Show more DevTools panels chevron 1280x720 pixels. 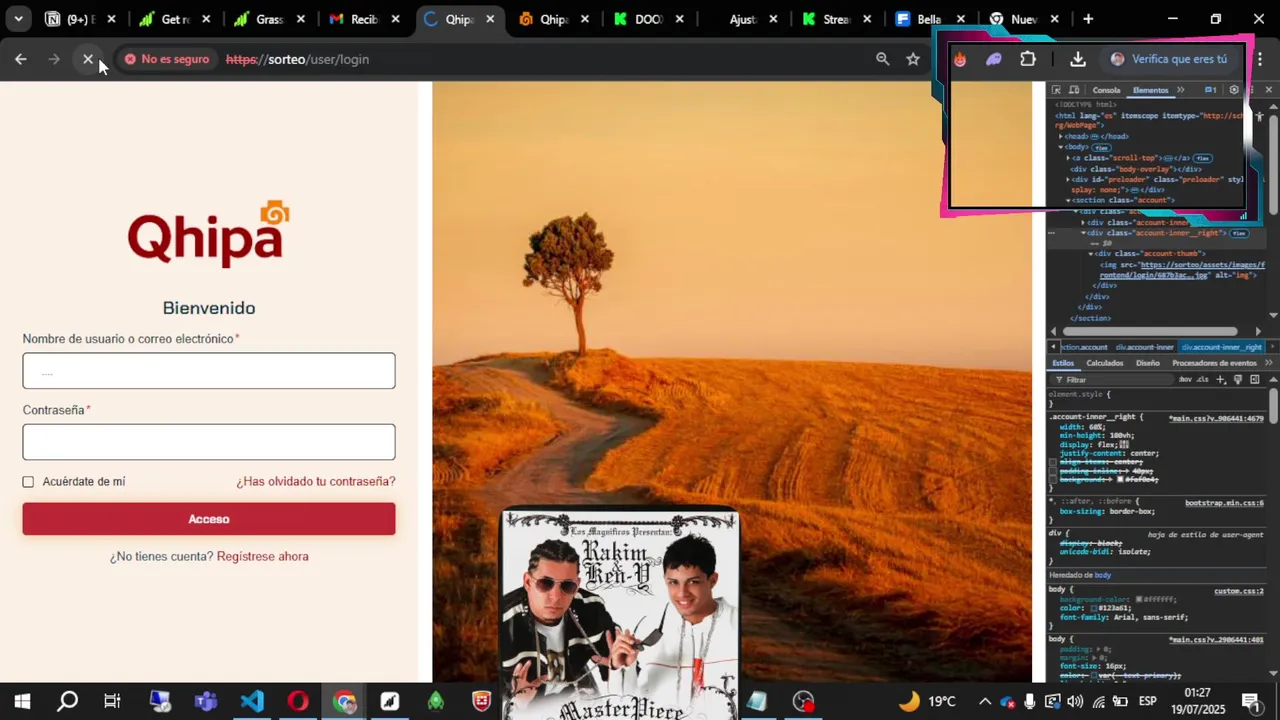coord(1181,90)
